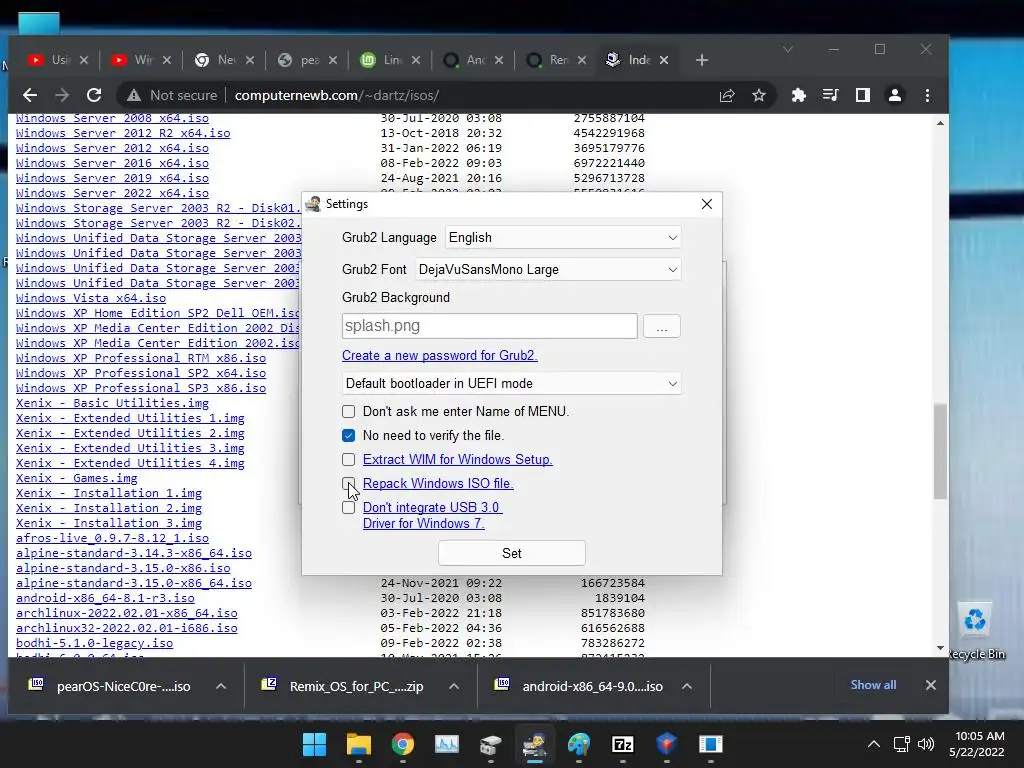The height and width of the screenshot is (768, 1024).
Task: Open the Recycle Bin desktop icon
Action: coord(976,631)
